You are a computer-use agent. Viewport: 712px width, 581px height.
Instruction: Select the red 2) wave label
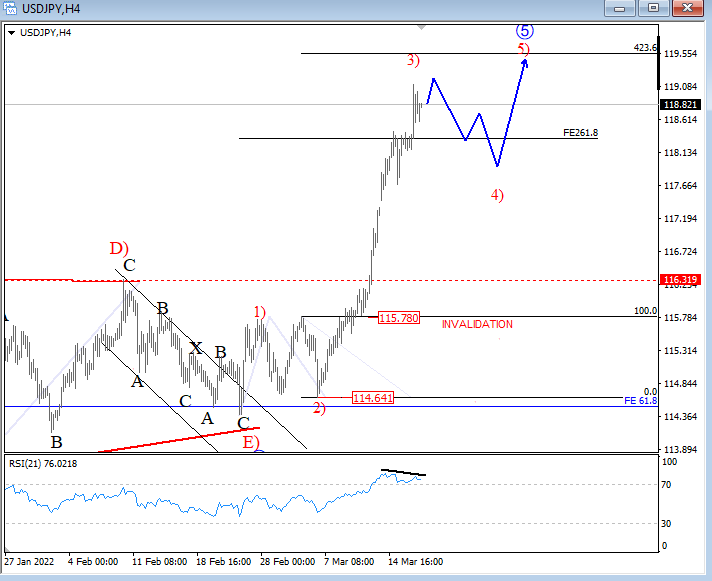click(x=319, y=409)
